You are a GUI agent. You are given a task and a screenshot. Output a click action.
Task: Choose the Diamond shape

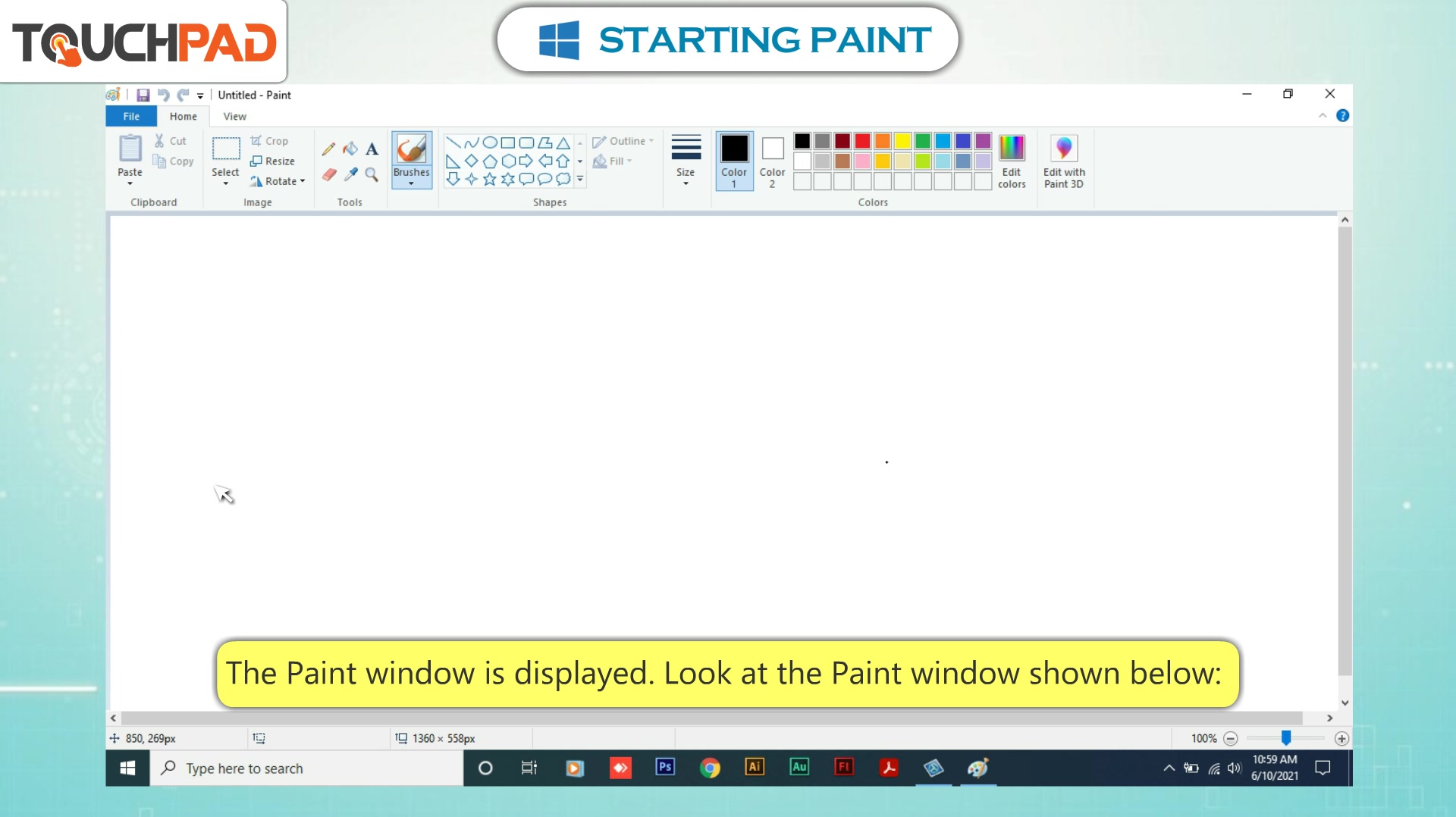(x=472, y=161)
